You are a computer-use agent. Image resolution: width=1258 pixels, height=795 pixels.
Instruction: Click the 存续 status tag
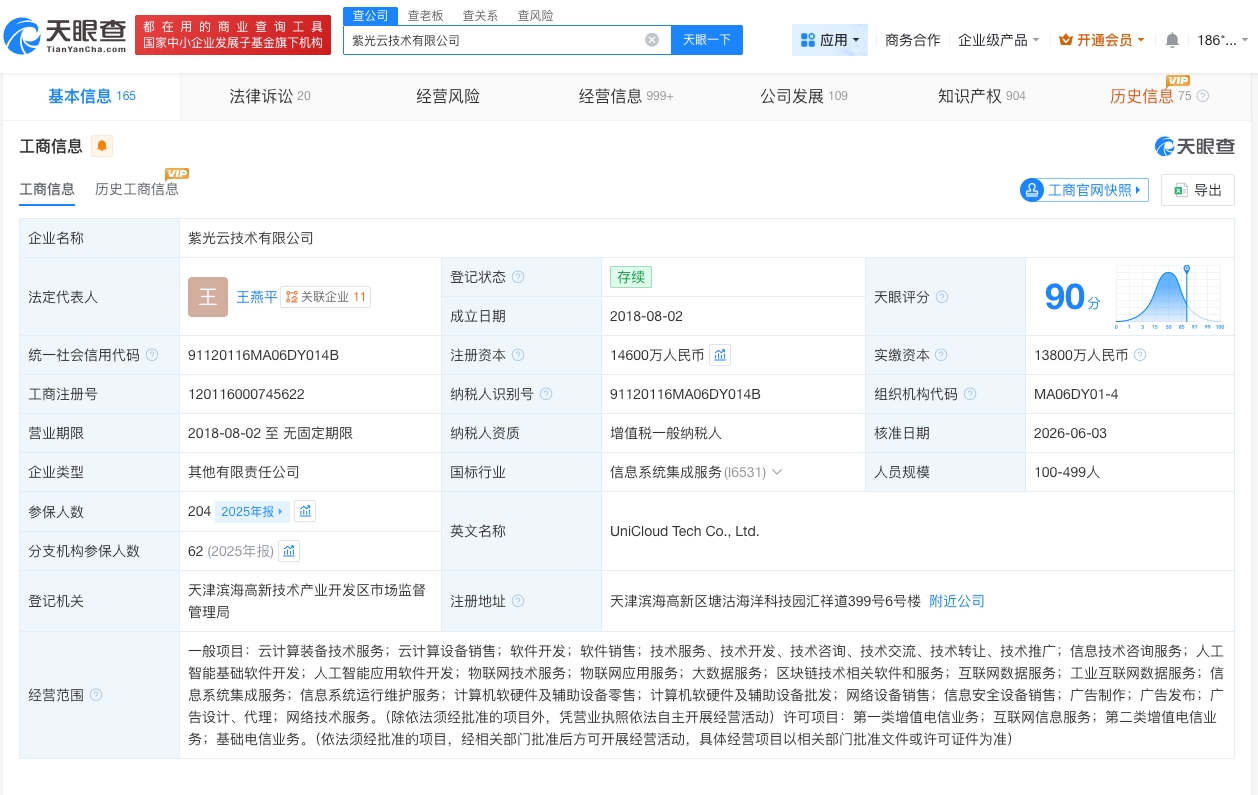tap(631, 277)
